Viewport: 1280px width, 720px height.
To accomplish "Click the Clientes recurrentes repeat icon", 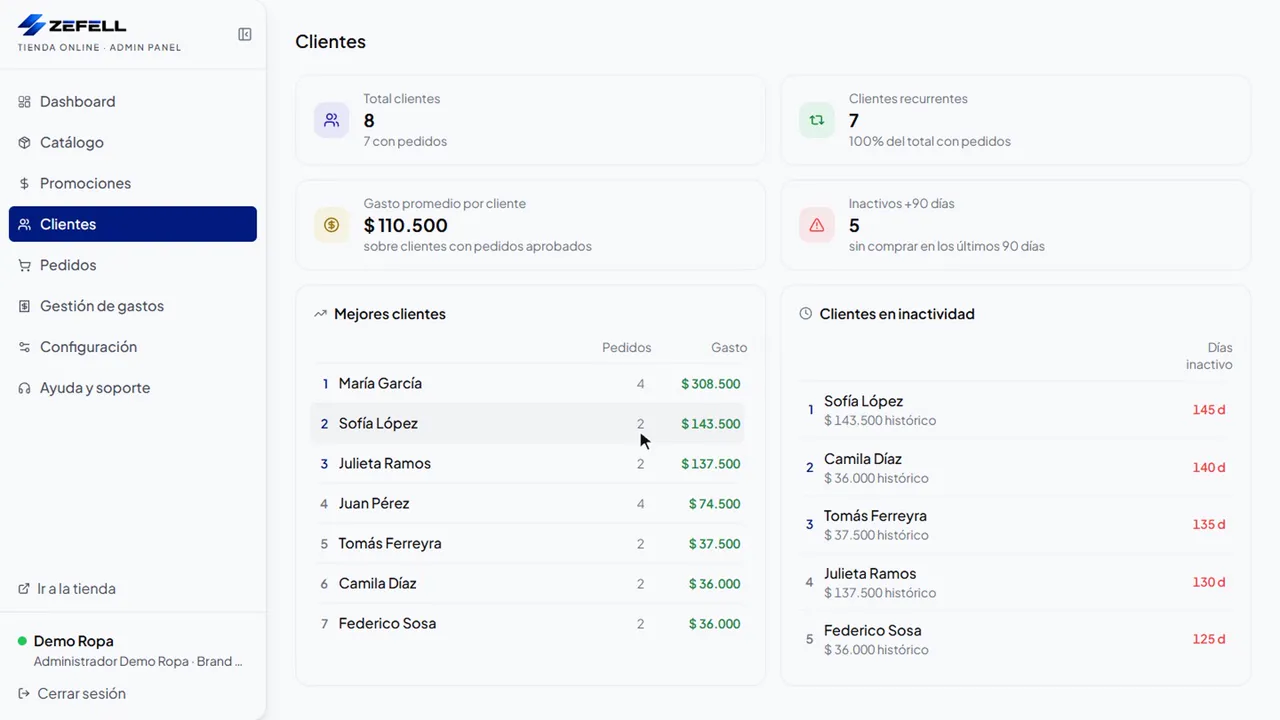I will 817,120.
